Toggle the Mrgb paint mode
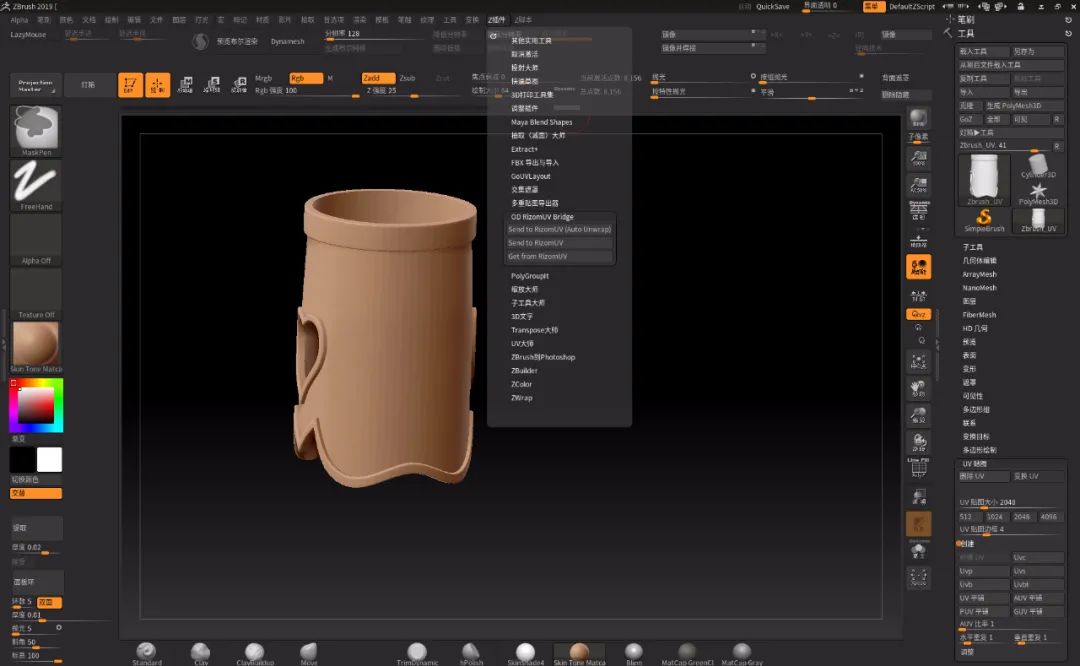Image resolution: width=1080 pixels, height=666 pixels. tap(264, 78)
